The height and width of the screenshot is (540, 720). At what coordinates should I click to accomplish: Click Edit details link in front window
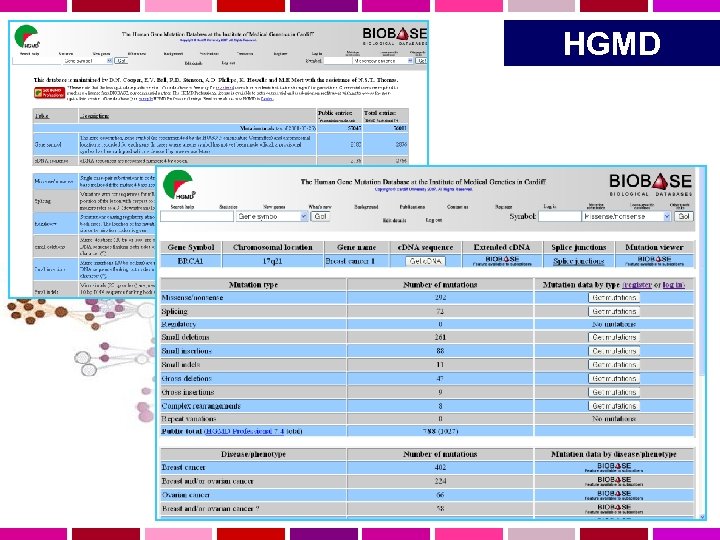tap(394, 220)
